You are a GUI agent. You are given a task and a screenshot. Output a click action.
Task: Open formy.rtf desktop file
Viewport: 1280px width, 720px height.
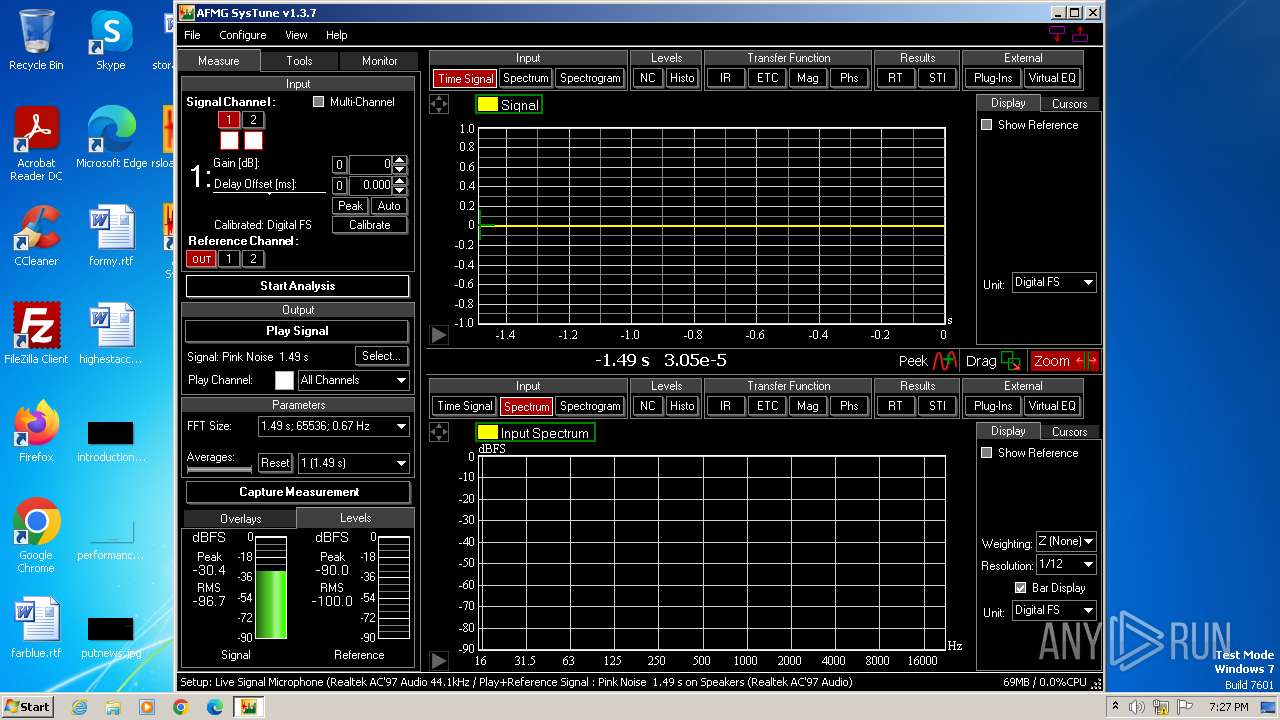[x=111, y=236]
